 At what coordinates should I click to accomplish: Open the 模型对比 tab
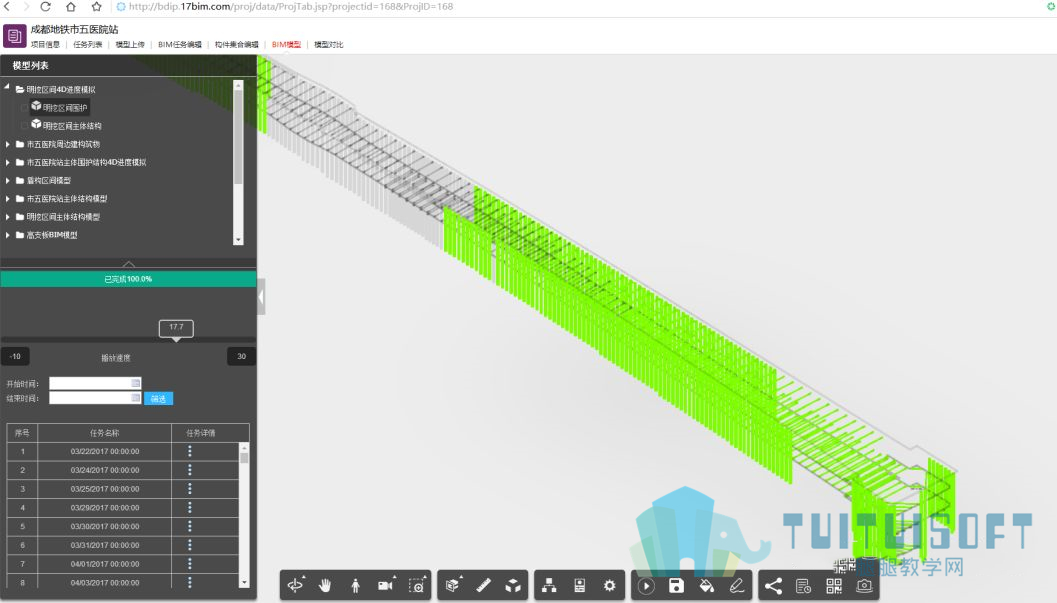[329, 44]
